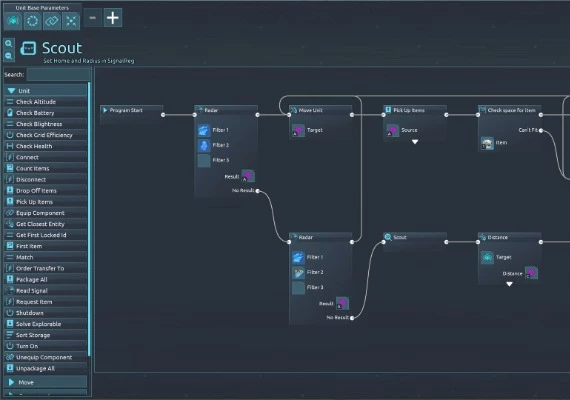Select Get Closest Entity in the list

pyautogui.click(x=45, y=224)
